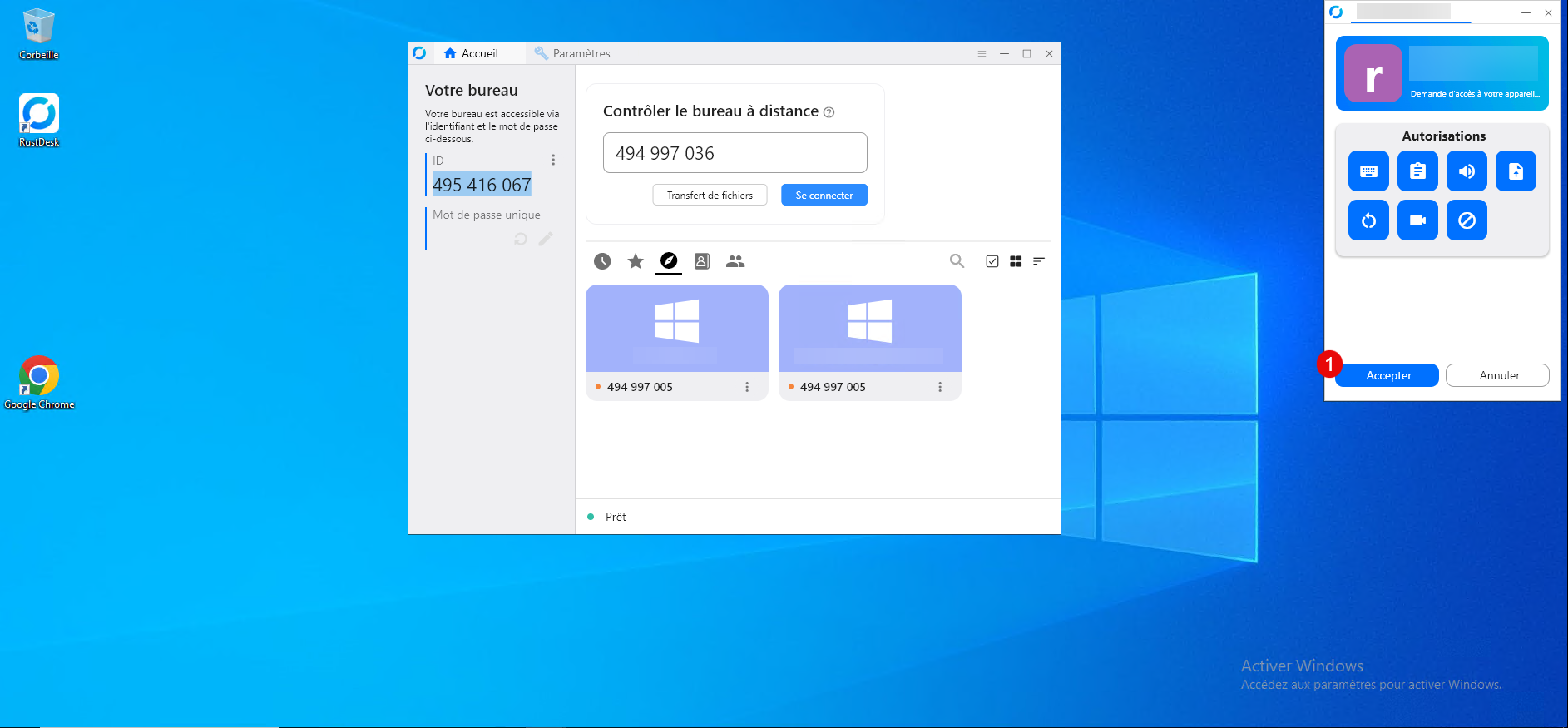Click the Transfert de fichiers button

(x=710, y=196)
